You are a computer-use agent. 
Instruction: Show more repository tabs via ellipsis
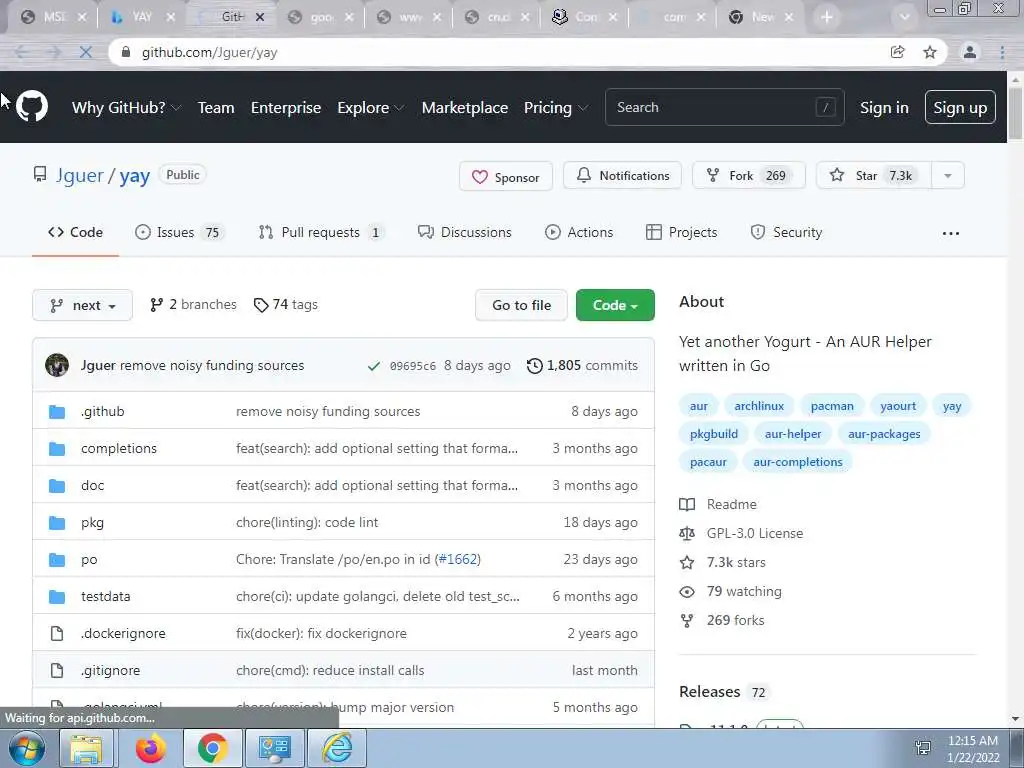coord(951,233)
